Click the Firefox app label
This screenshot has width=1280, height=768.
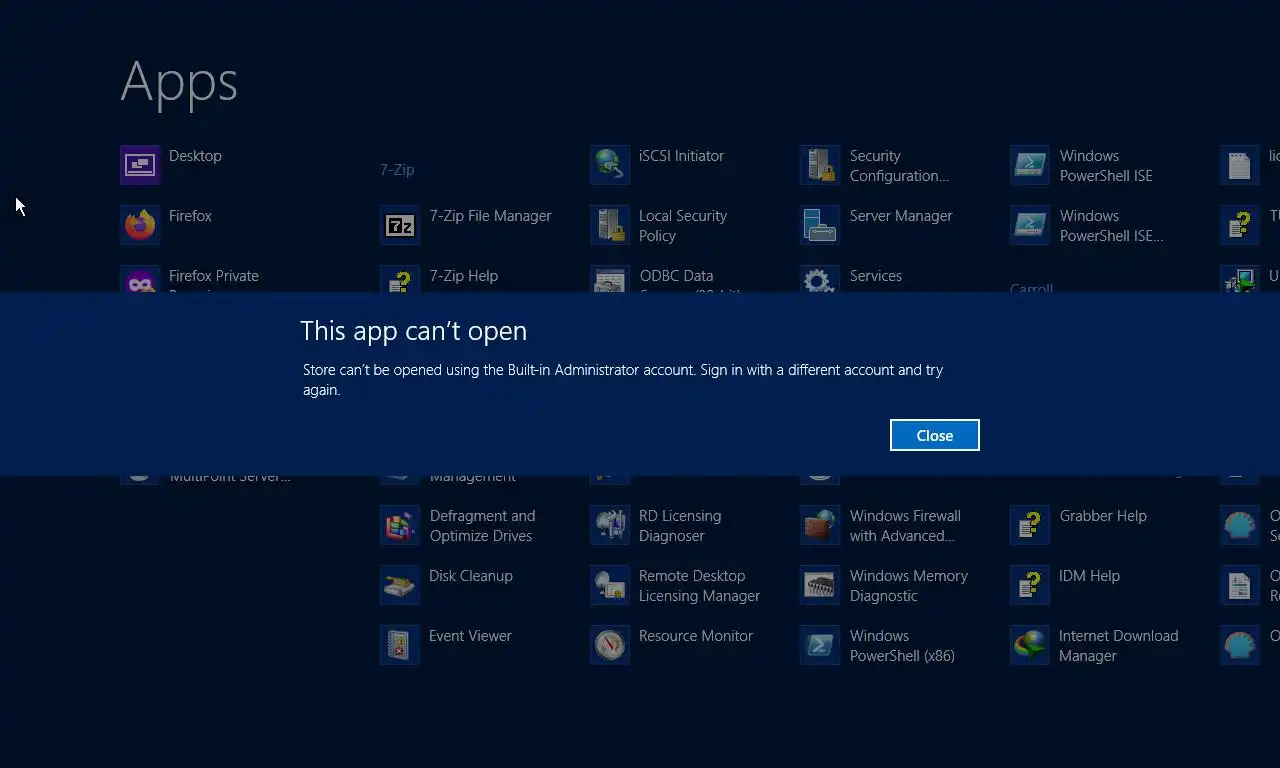click(190, 216)
